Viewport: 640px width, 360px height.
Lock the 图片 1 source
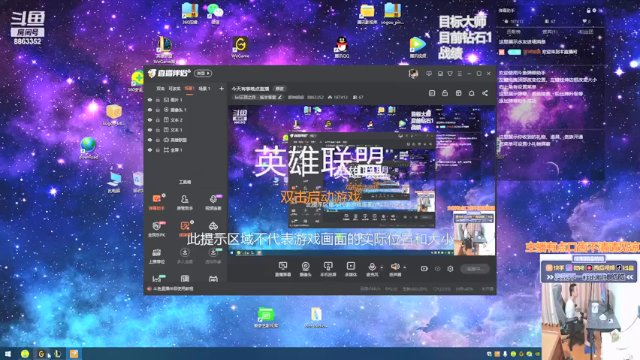click(x=158, y=100)
